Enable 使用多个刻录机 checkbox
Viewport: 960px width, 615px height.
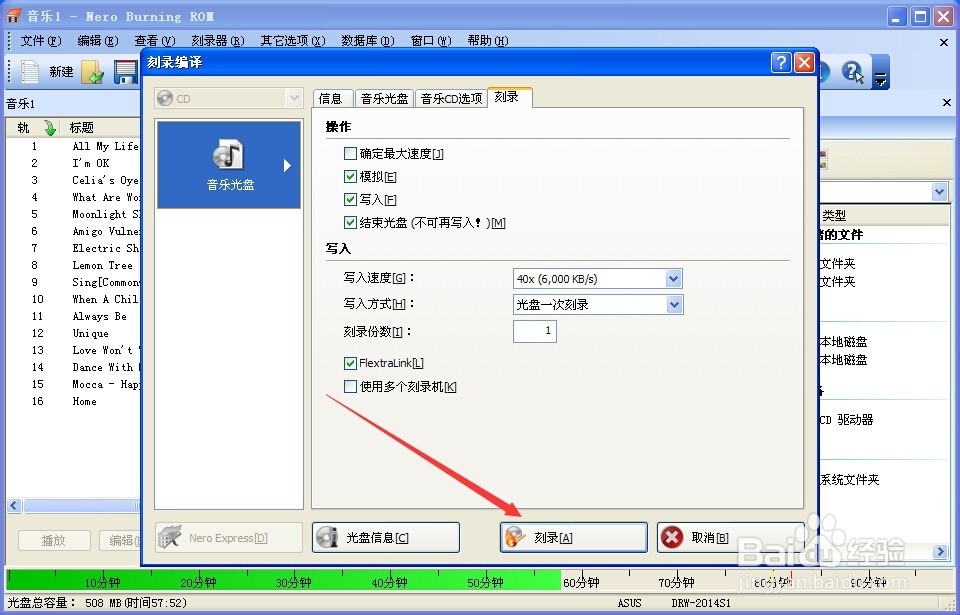click(x=350, y=387)
